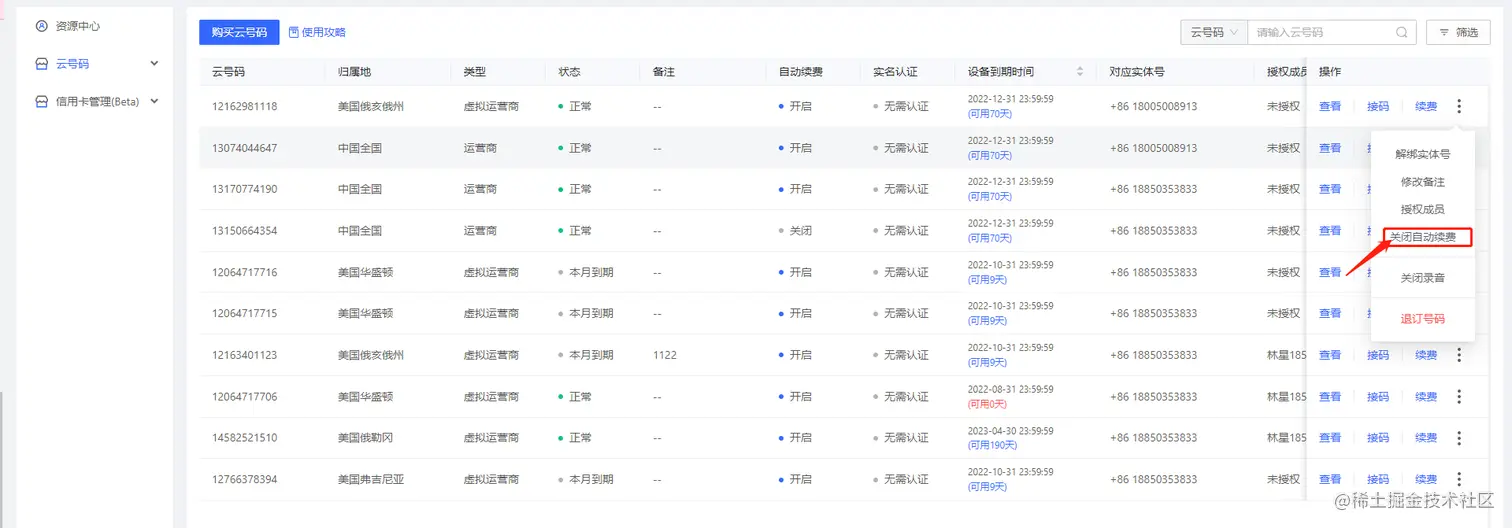The width and height of the screenshot is (1512, 528).
Task: Click 接码 for number 12163401123
Action: [x=1378, y=355]
